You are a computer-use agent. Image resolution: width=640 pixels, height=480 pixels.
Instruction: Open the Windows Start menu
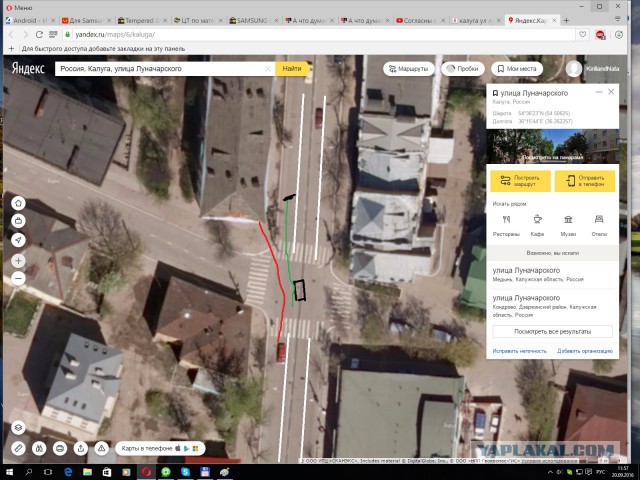pos(9,472)
